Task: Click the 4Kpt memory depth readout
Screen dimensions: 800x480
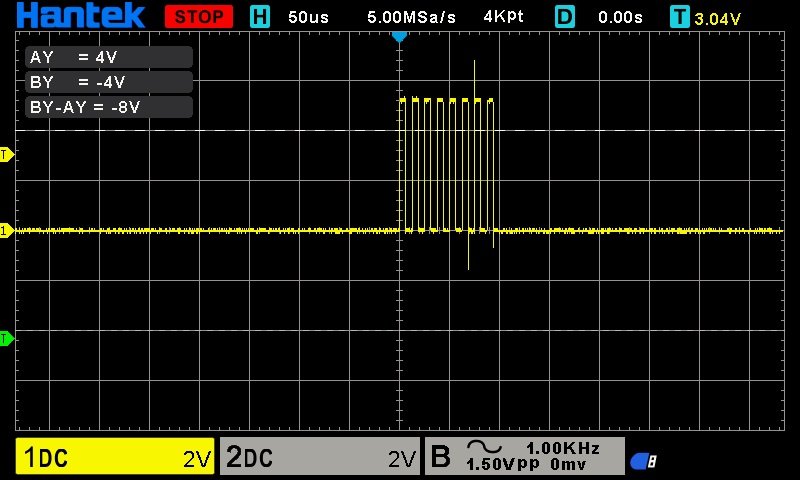Action: point(504,17)
